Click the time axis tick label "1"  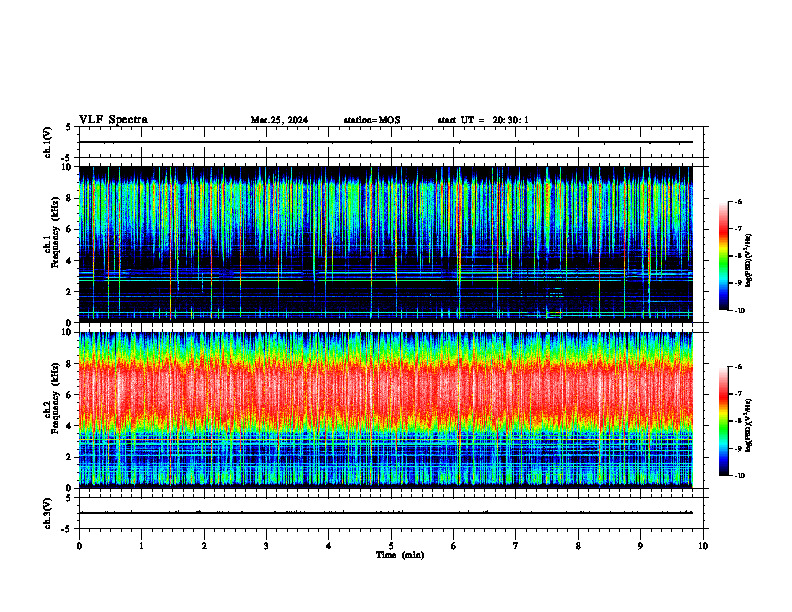(141, 546)
